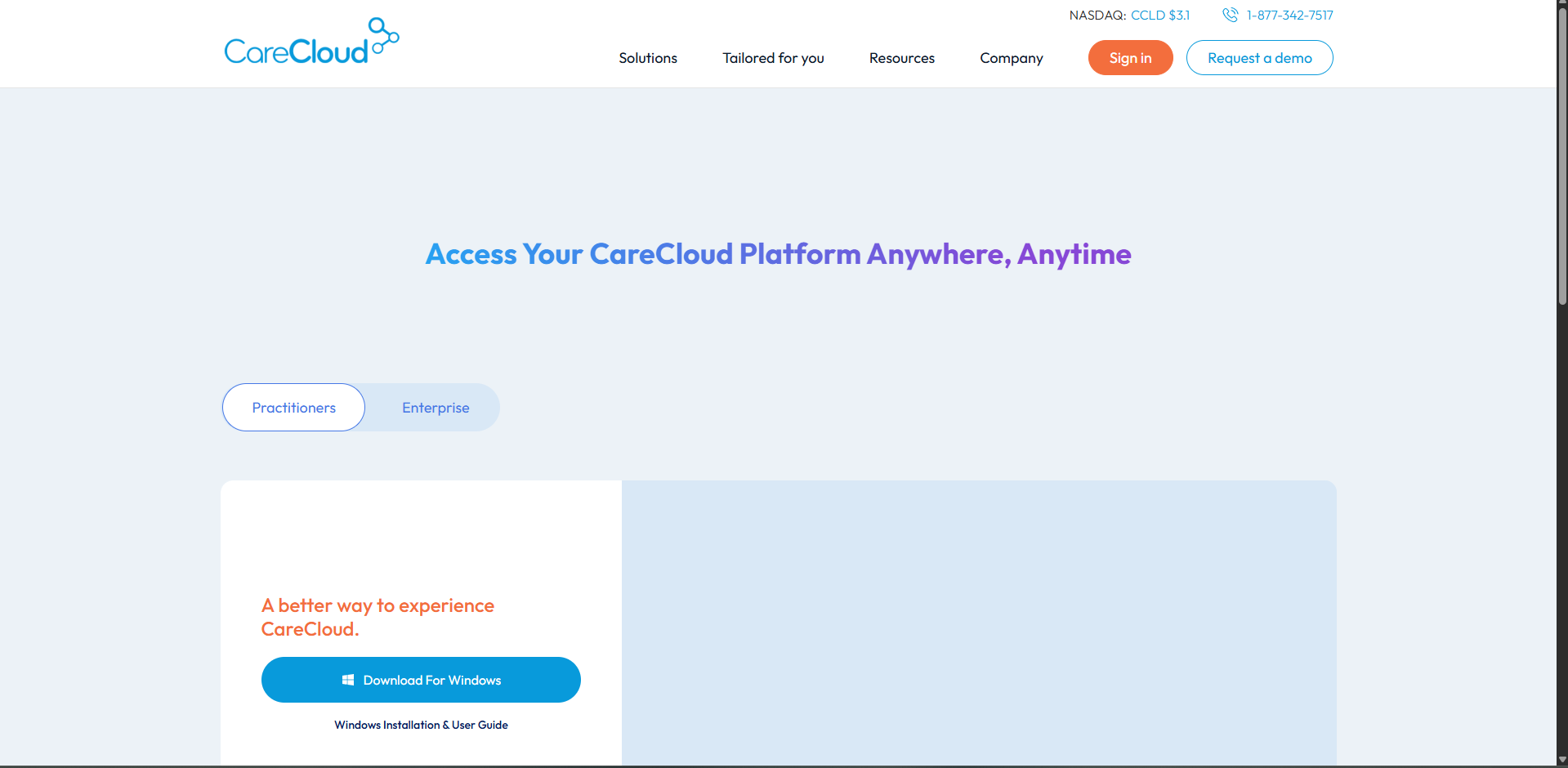Click the Sign in button
Image resolution: width=1568 pixels, height=768 pixels.
click(1130, 57)
